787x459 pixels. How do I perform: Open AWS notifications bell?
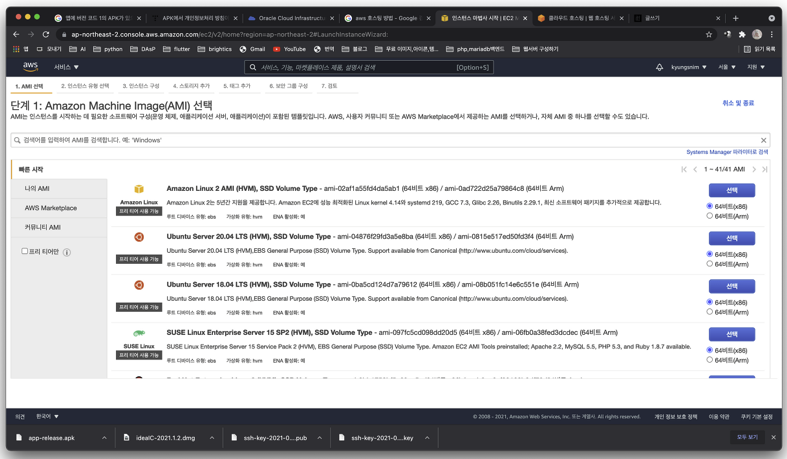point(659,67)
